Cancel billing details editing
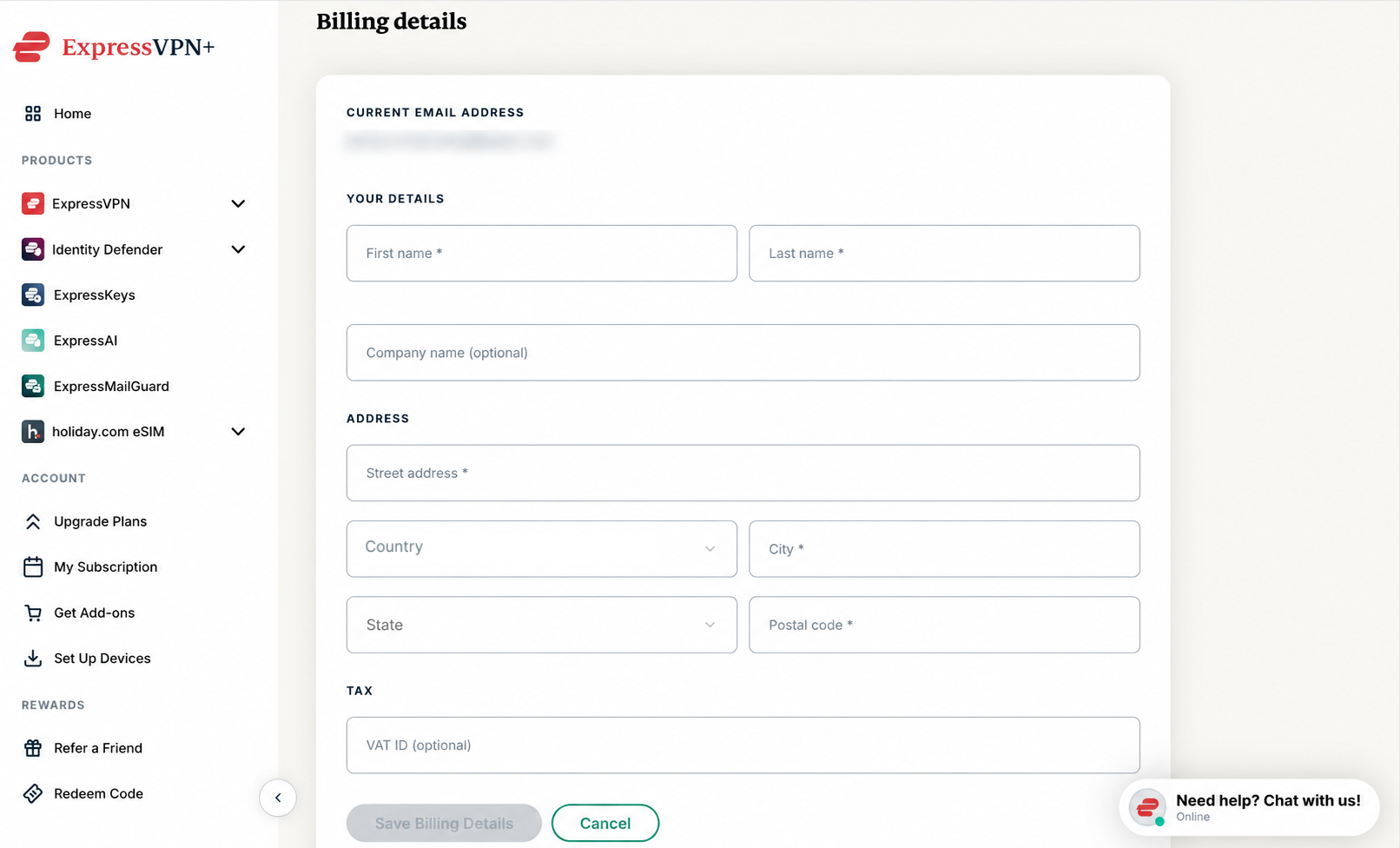Viewport: 1400px width, 848px height. tap(605, 823)
